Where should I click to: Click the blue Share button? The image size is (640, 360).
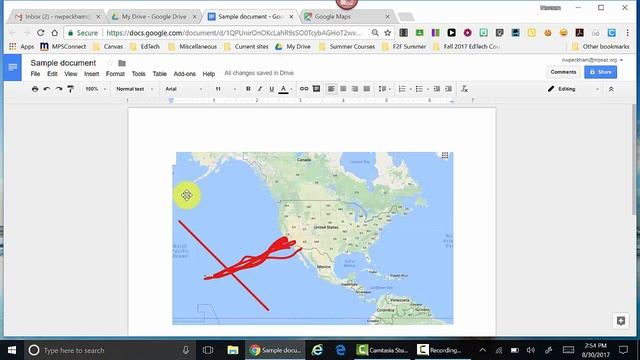600,72
